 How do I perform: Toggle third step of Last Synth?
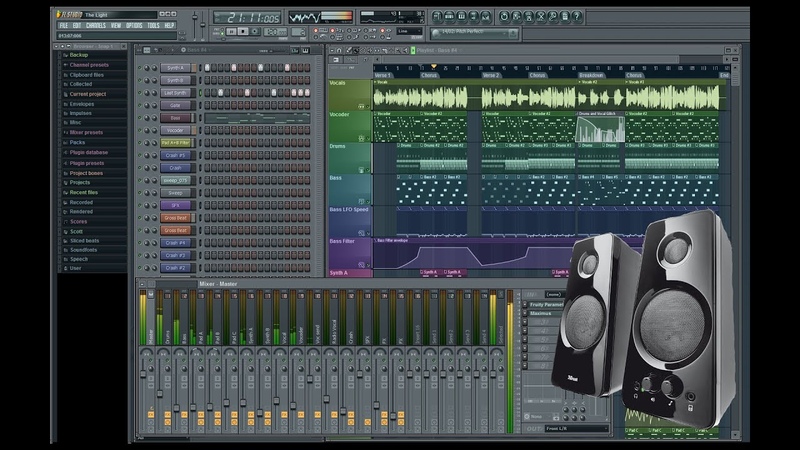coord(221,93)
